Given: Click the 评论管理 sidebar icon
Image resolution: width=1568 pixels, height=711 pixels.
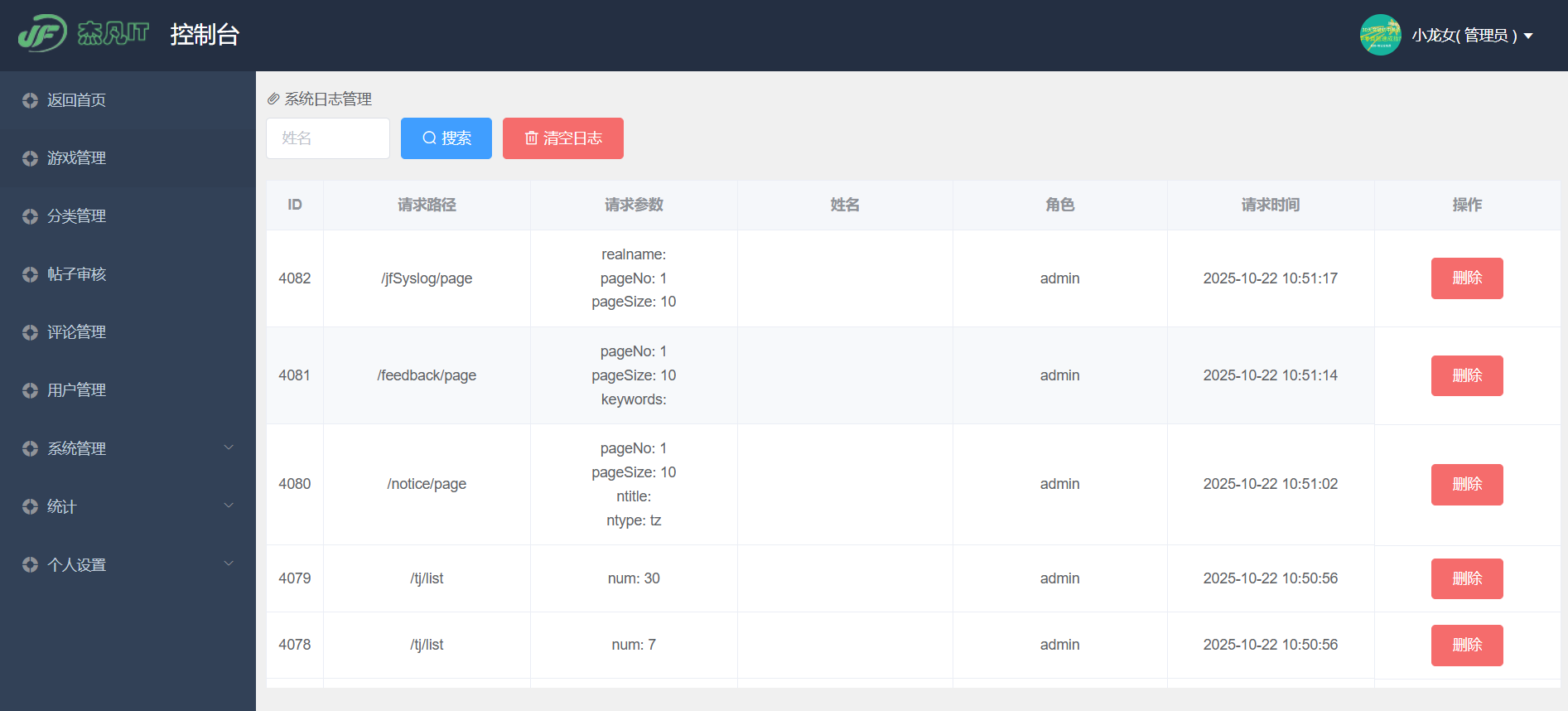Looking at the screenshot, I should point(31,332).
